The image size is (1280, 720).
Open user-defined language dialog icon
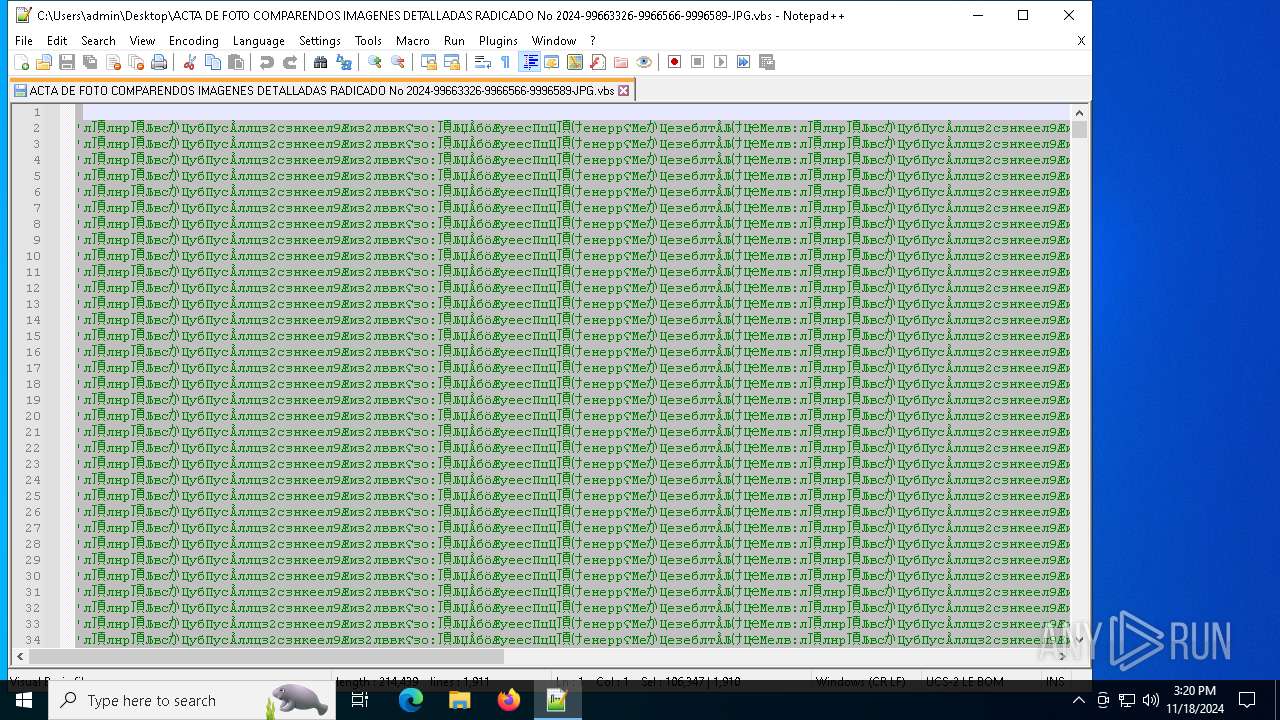552,62
